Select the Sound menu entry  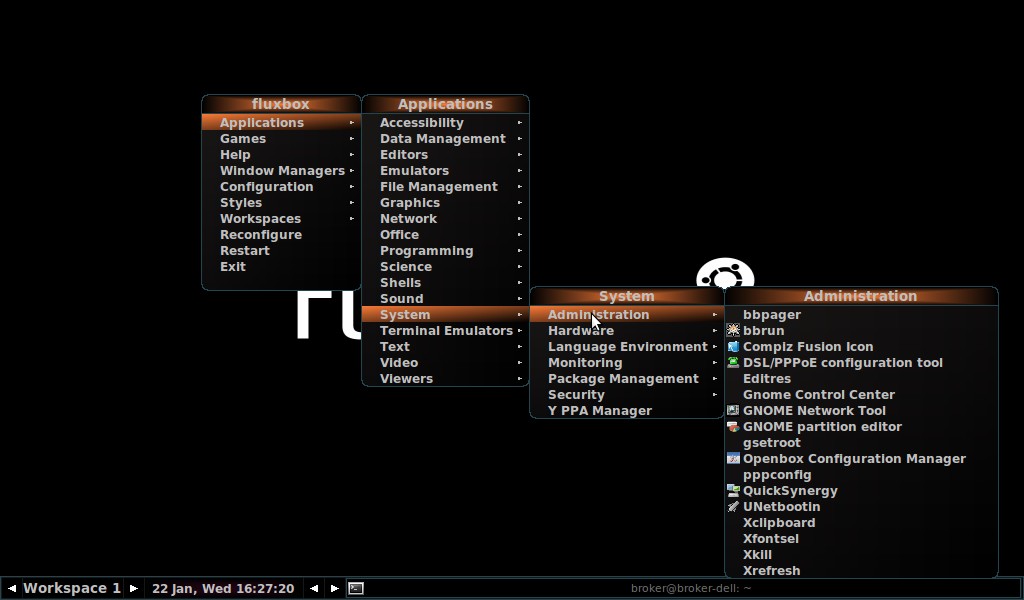pyautogui.click(x=445, y=298)
